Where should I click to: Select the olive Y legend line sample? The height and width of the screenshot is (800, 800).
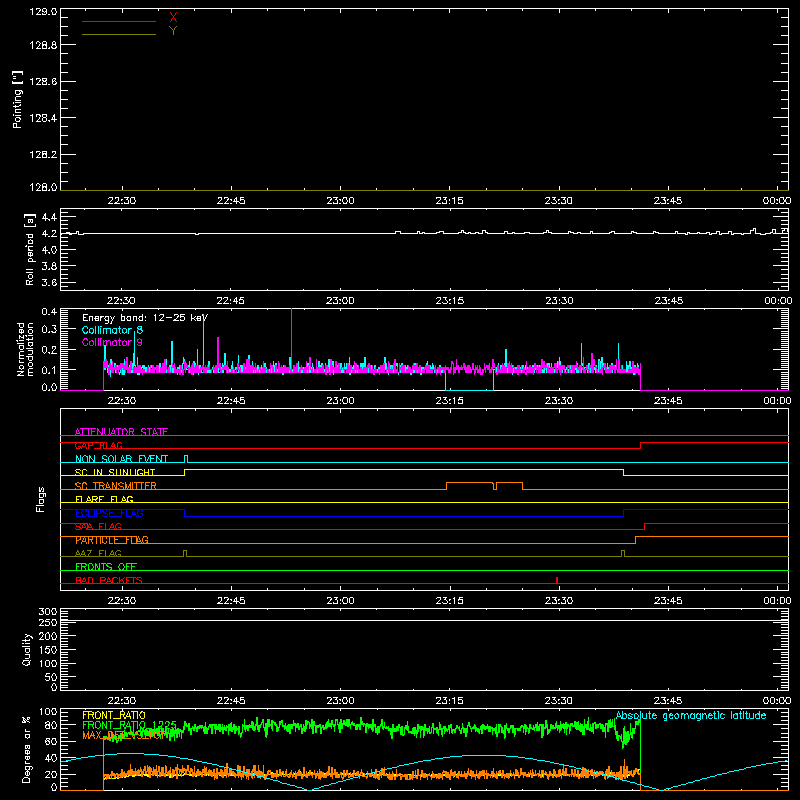119,35
